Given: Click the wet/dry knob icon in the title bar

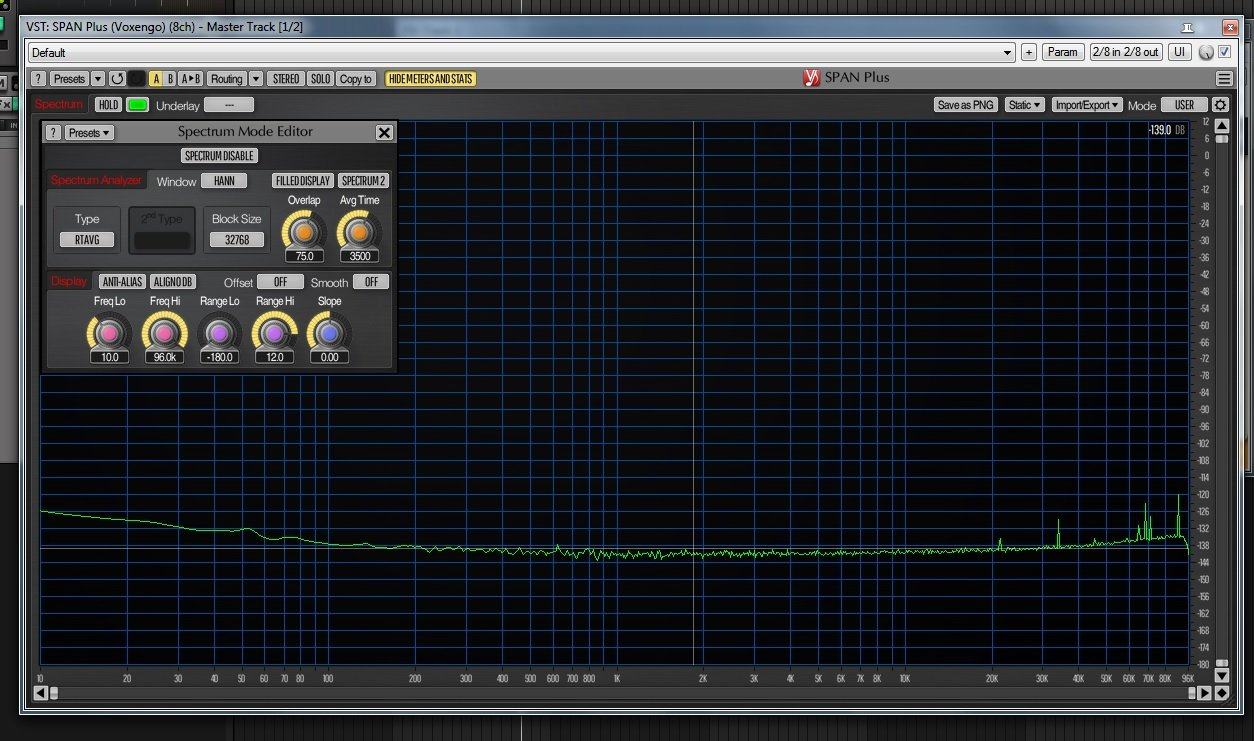Looking at the screenshot, I should click(x=1206, y=52).
